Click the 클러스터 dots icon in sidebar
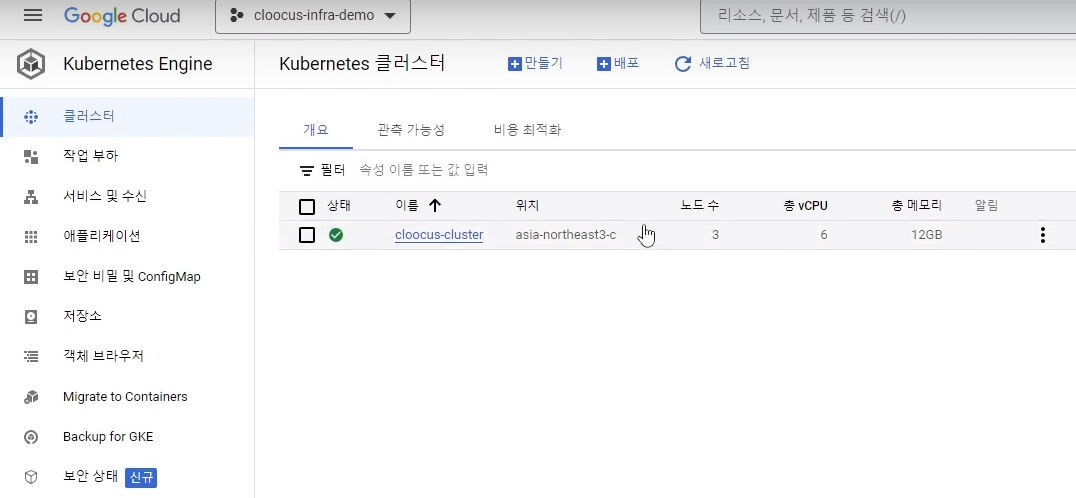The image size is (1076, 498). tap(31, 117)
